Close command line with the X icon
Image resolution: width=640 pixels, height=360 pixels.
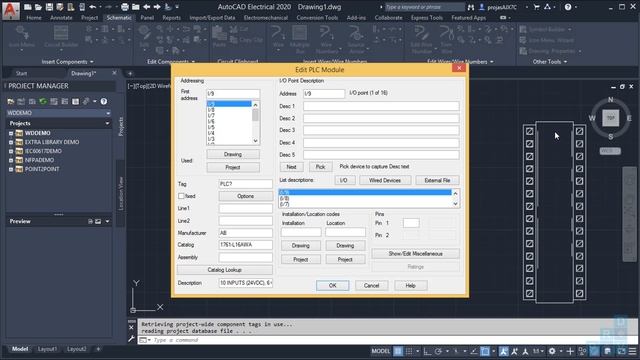pos(131,327)
